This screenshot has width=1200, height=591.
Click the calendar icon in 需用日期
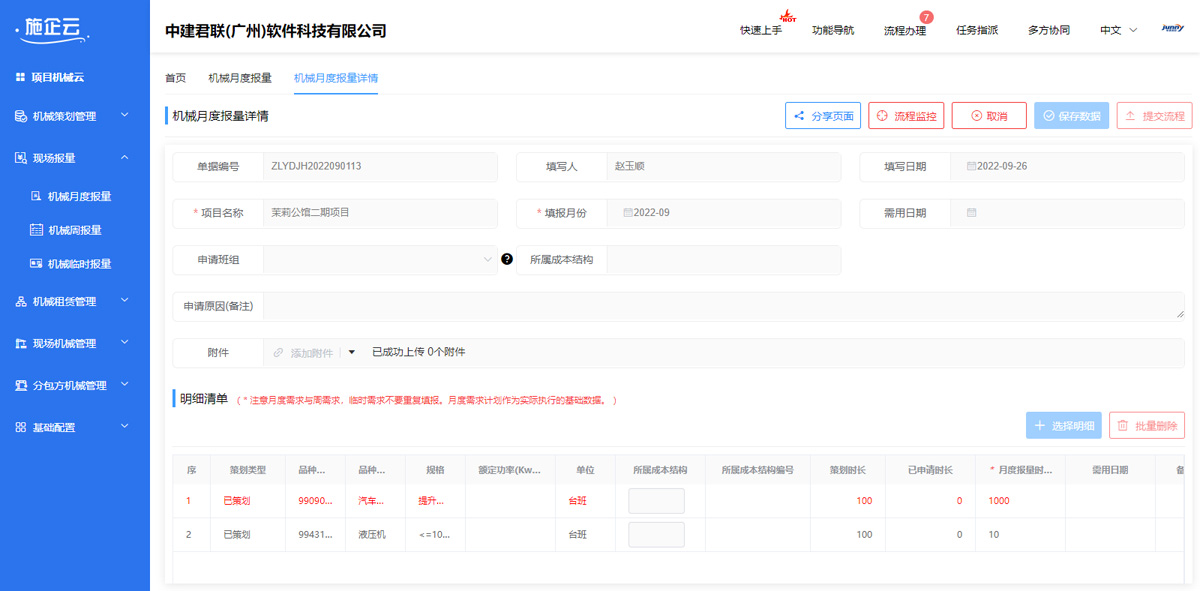coord(971,212)
